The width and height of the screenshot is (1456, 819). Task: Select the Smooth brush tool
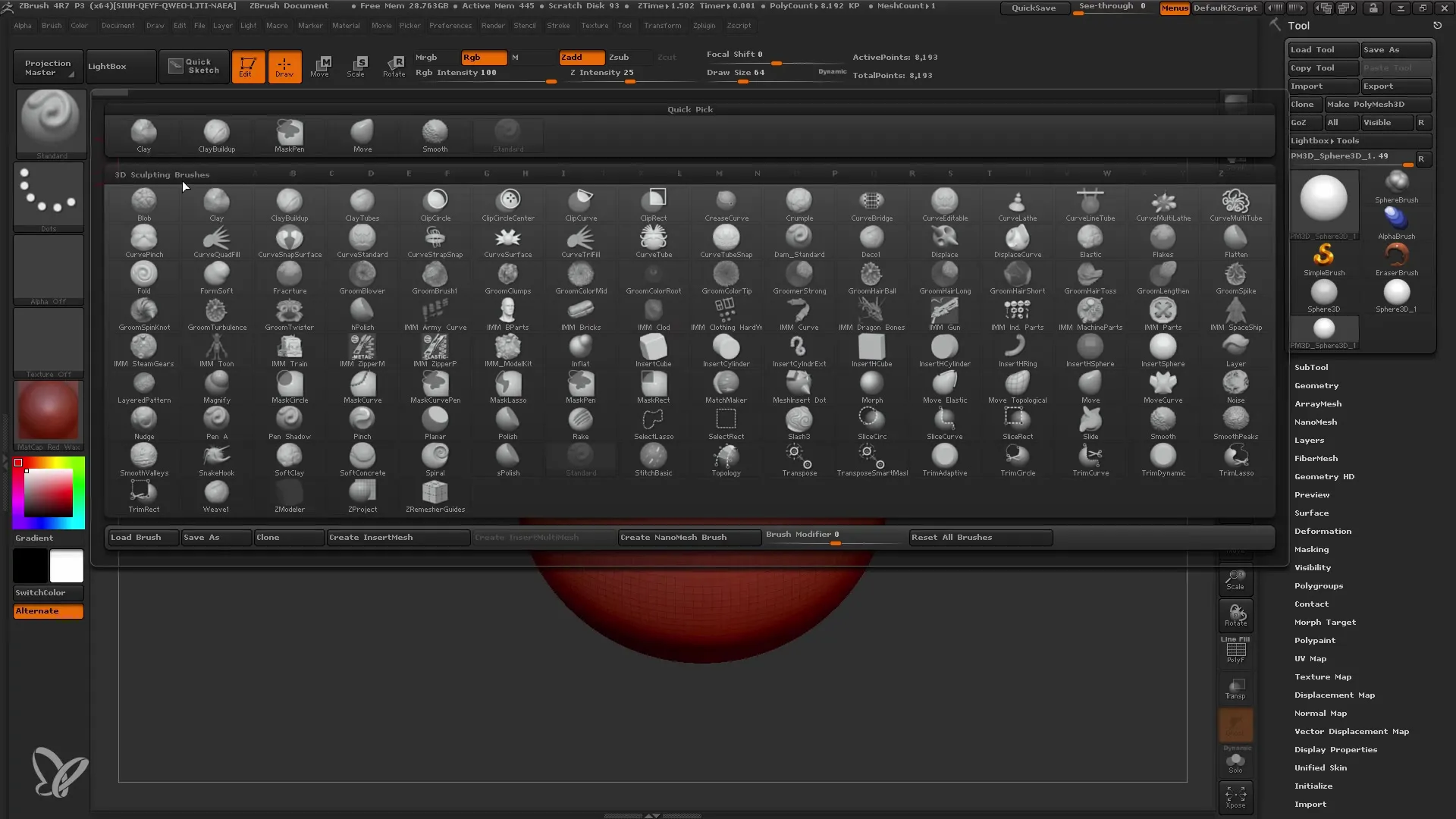[1163, 420]
